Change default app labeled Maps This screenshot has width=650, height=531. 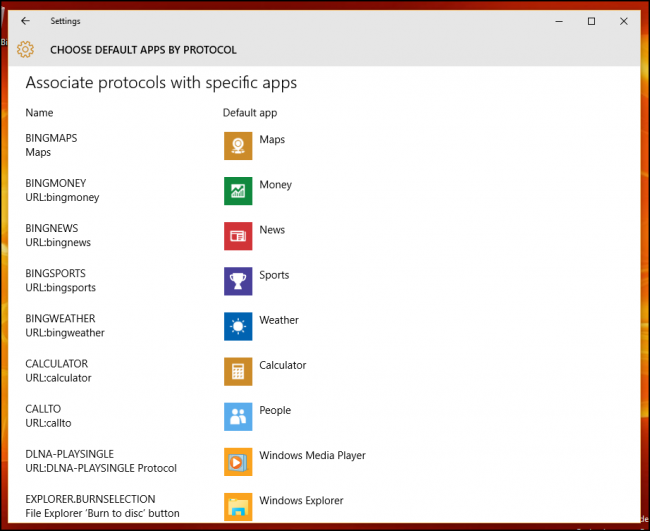coord(272,139)
